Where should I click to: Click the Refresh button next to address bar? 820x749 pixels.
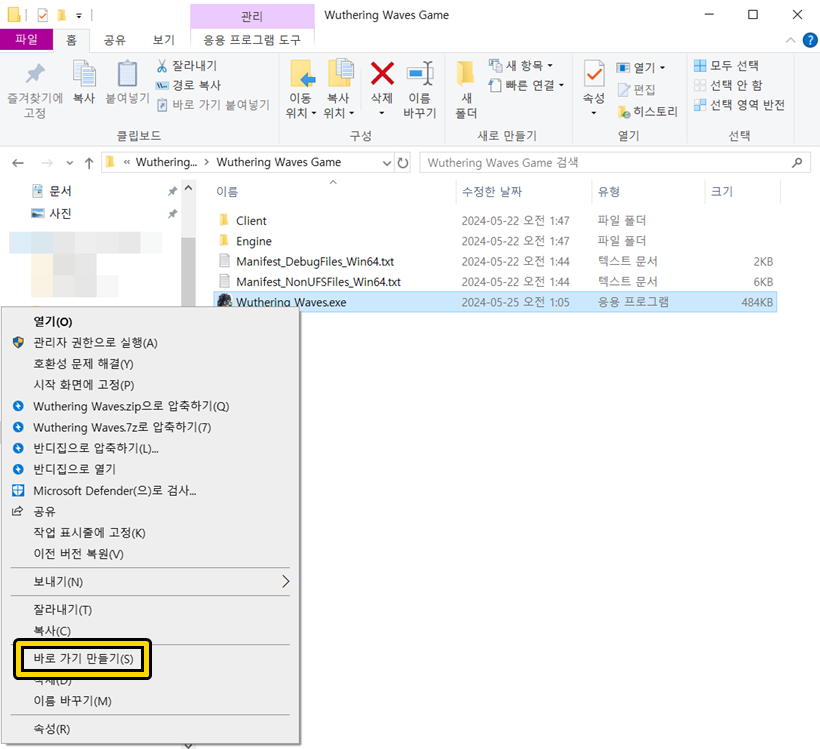click(403, 163)
